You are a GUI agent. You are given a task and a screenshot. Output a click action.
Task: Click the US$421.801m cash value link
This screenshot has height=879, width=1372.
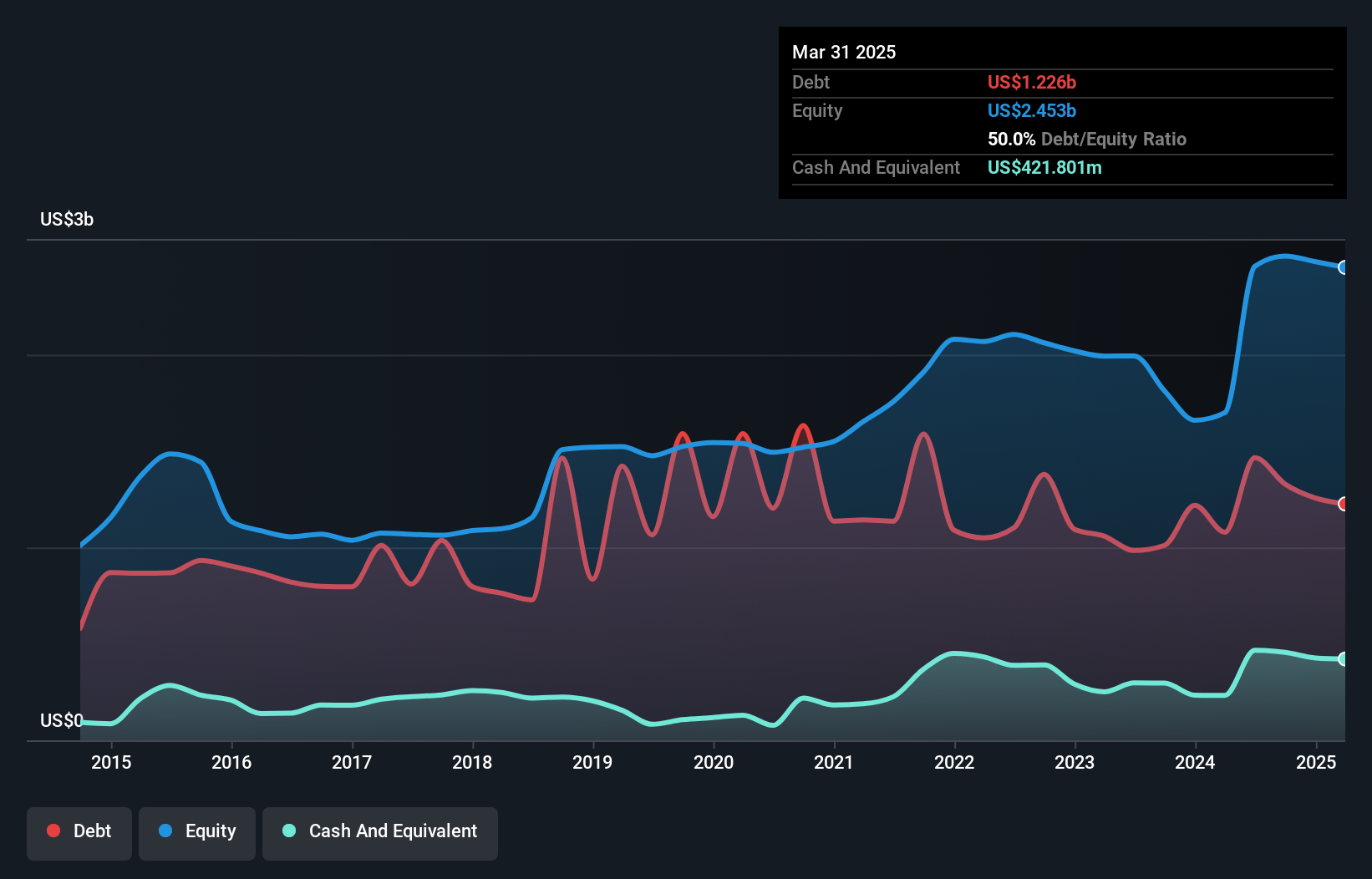1044,167
